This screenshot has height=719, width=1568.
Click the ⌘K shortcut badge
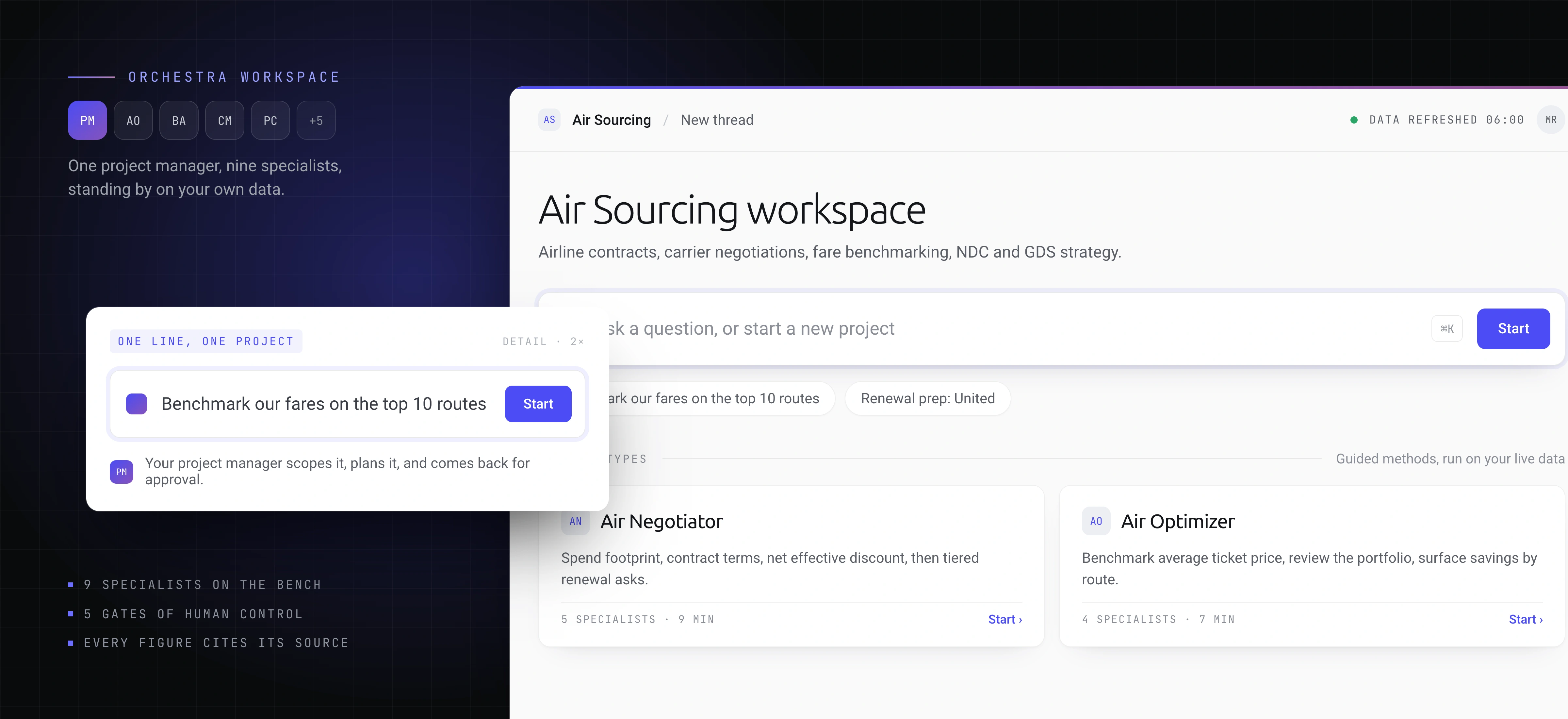coord(1447,329)
